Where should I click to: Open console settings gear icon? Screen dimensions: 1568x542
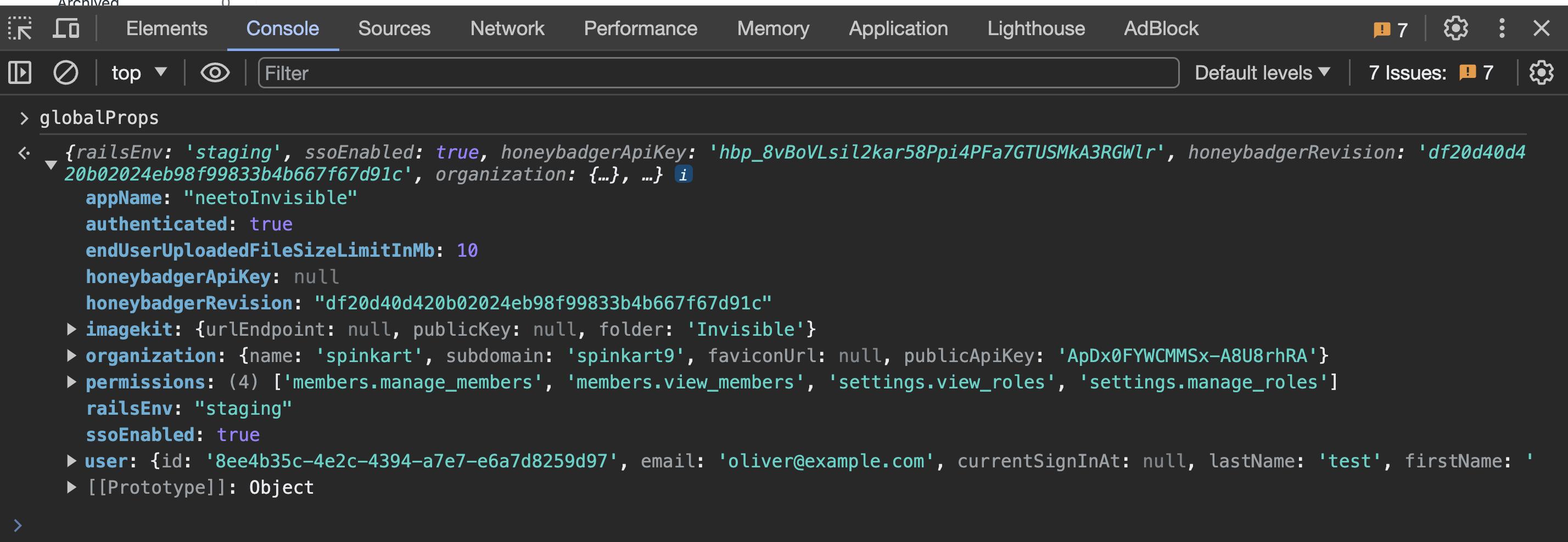coord(1541,73)
